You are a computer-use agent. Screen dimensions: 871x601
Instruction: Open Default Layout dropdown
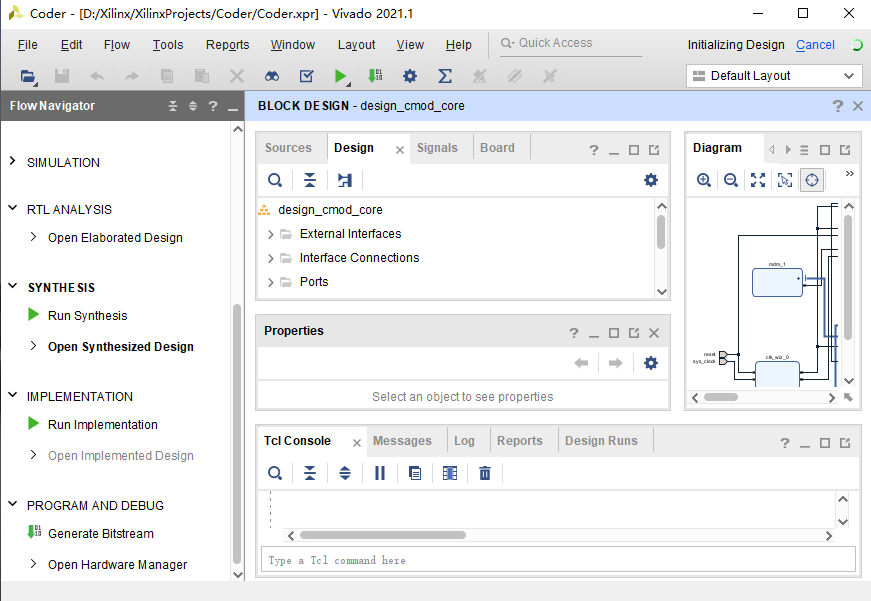pos(774,76)
